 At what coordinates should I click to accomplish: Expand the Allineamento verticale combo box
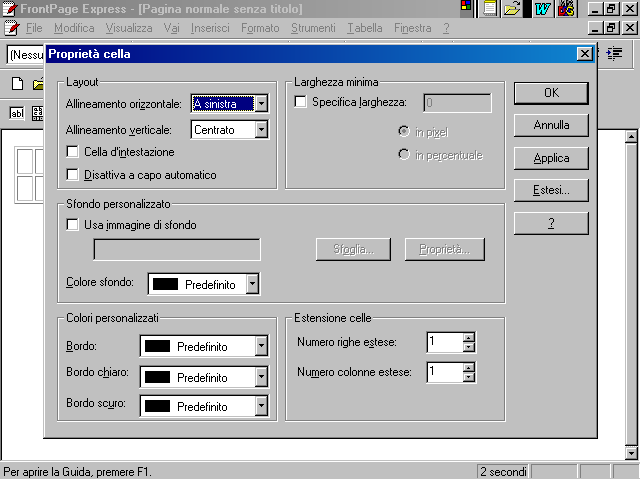(261, 130)
